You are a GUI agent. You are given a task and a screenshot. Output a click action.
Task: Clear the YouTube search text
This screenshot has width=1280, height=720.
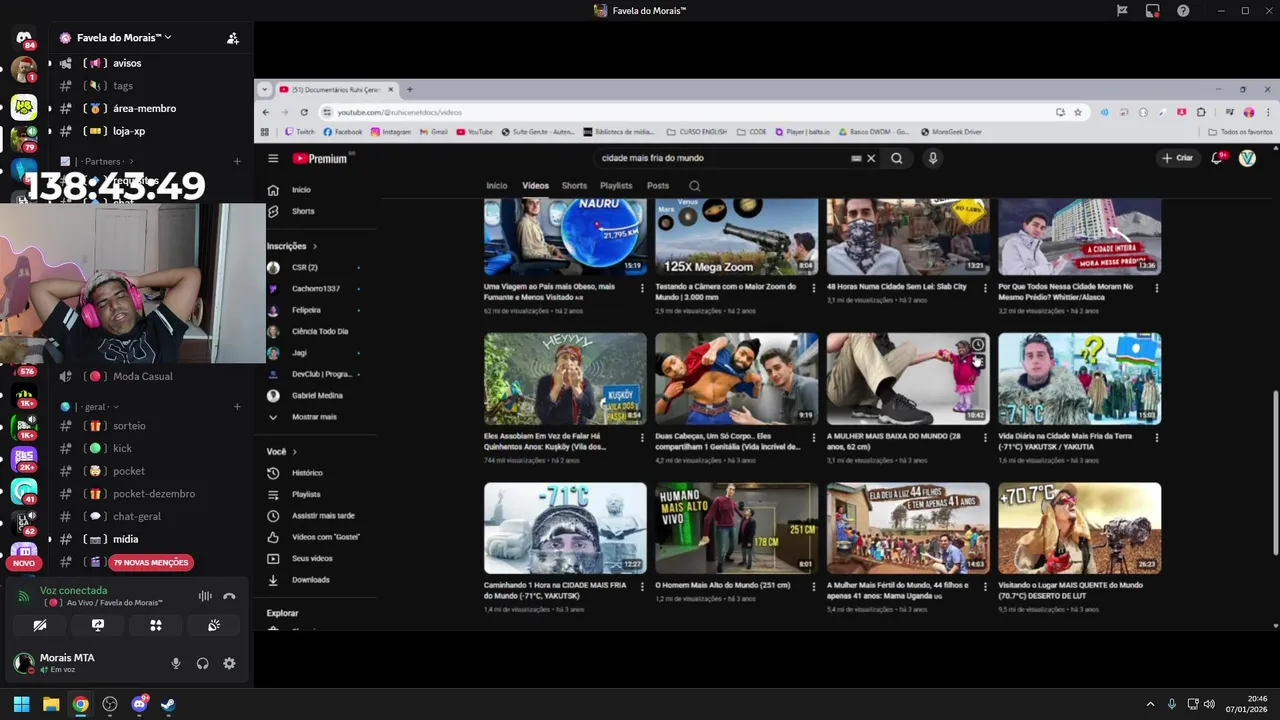coord(871,158)
